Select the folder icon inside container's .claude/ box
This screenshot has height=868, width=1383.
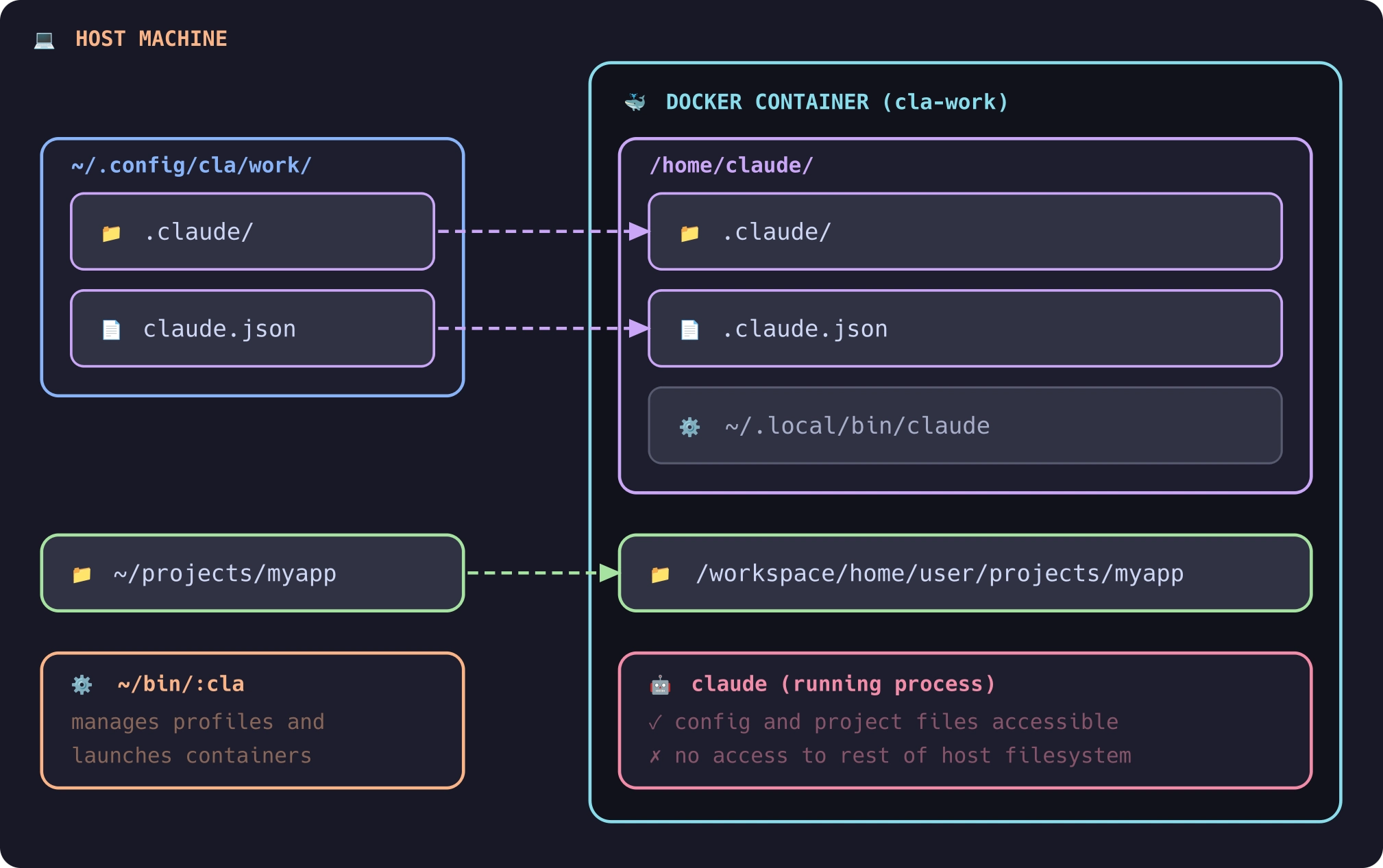[690, 232]
